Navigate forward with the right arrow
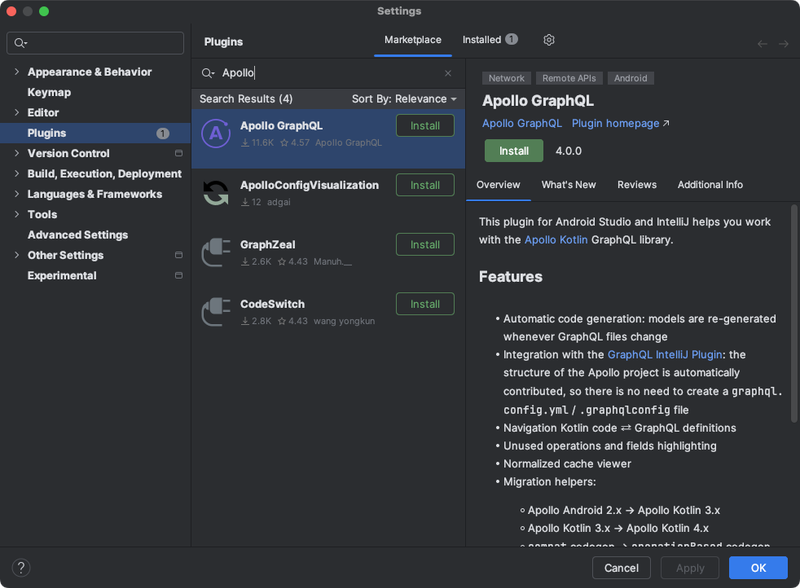800x588 pixels. (784, 44)
